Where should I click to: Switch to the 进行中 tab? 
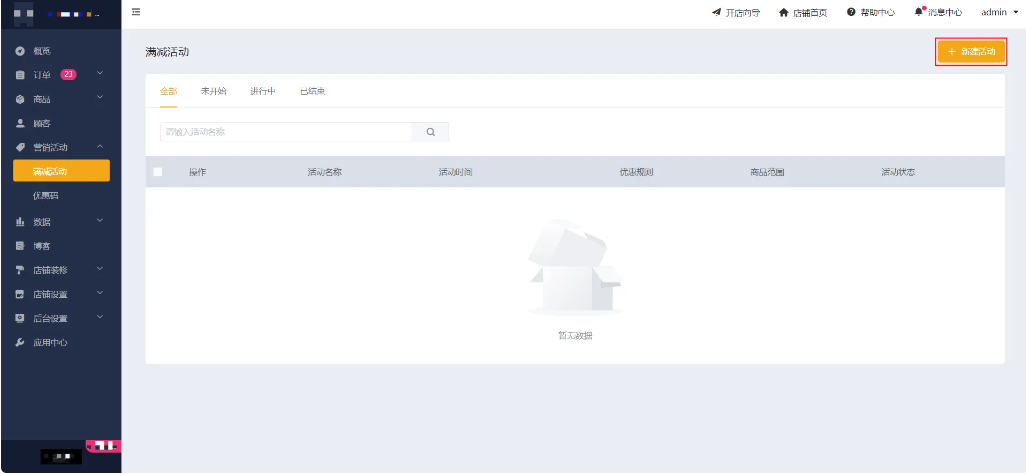(x=263, y=91)
